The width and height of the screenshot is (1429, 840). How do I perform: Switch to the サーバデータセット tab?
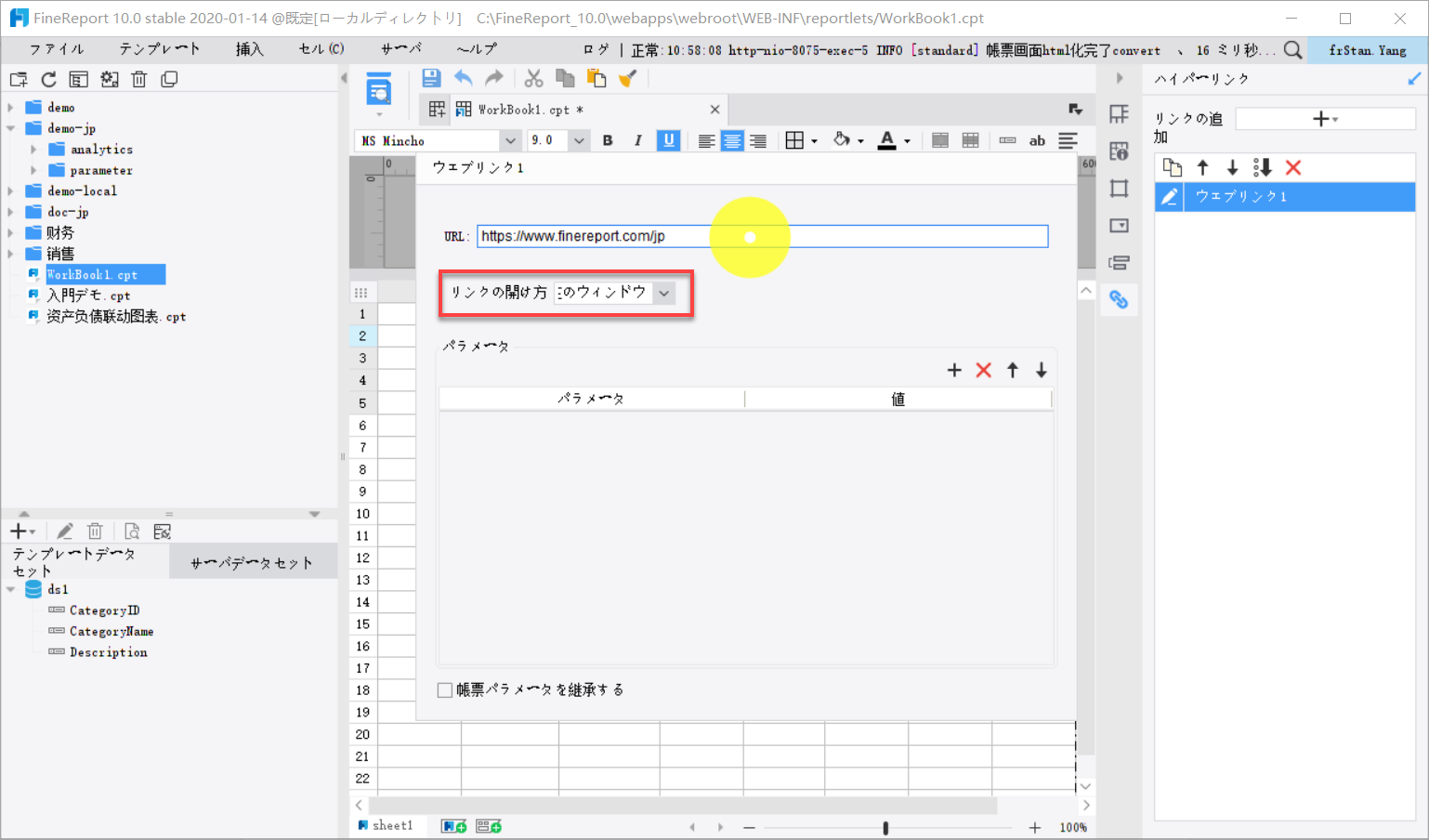pyautogui.click(x=252, y=563)
